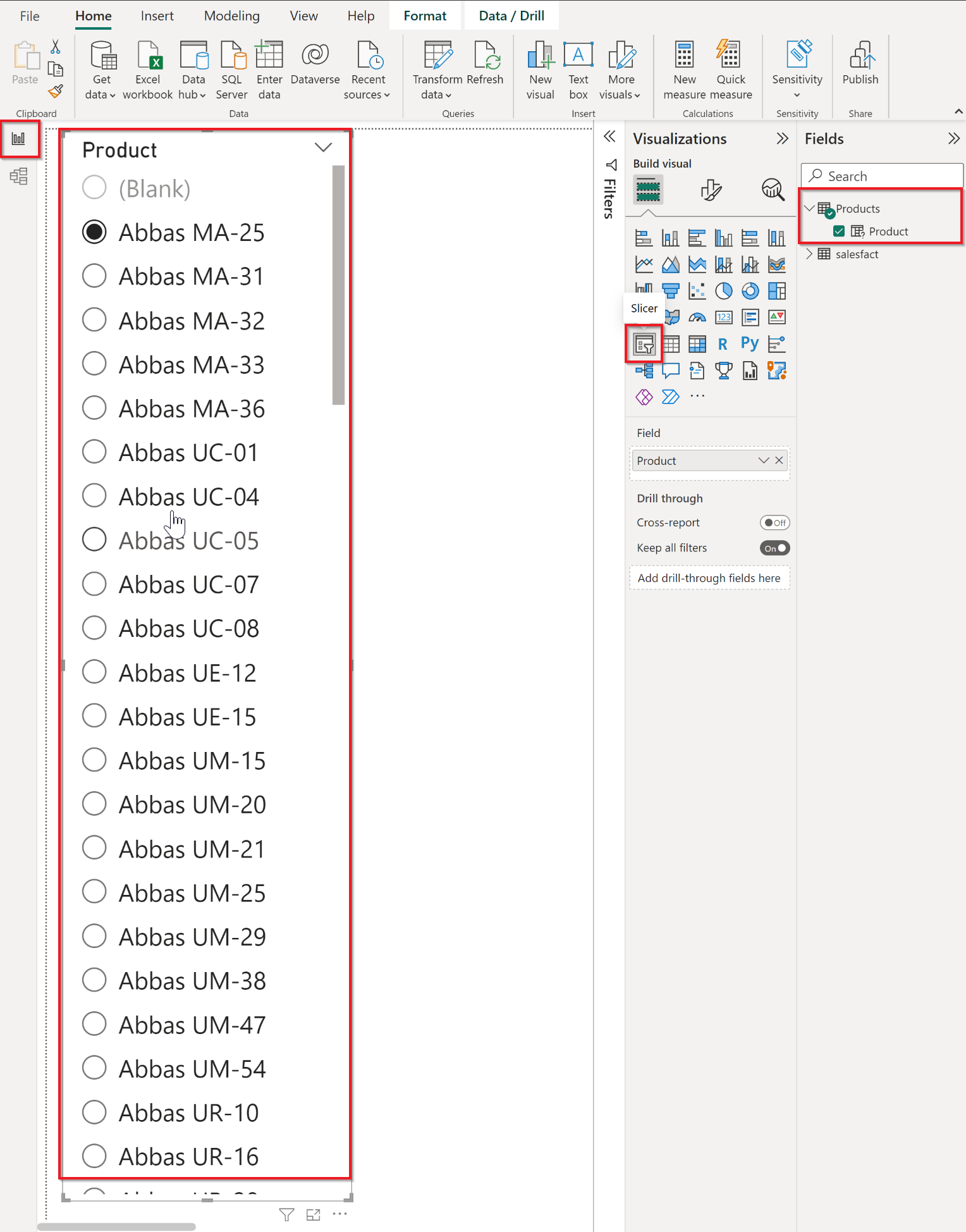This screenshot has width=966, height=1232.
Task: Open the File menu
Action: click(x=30, y=16)
